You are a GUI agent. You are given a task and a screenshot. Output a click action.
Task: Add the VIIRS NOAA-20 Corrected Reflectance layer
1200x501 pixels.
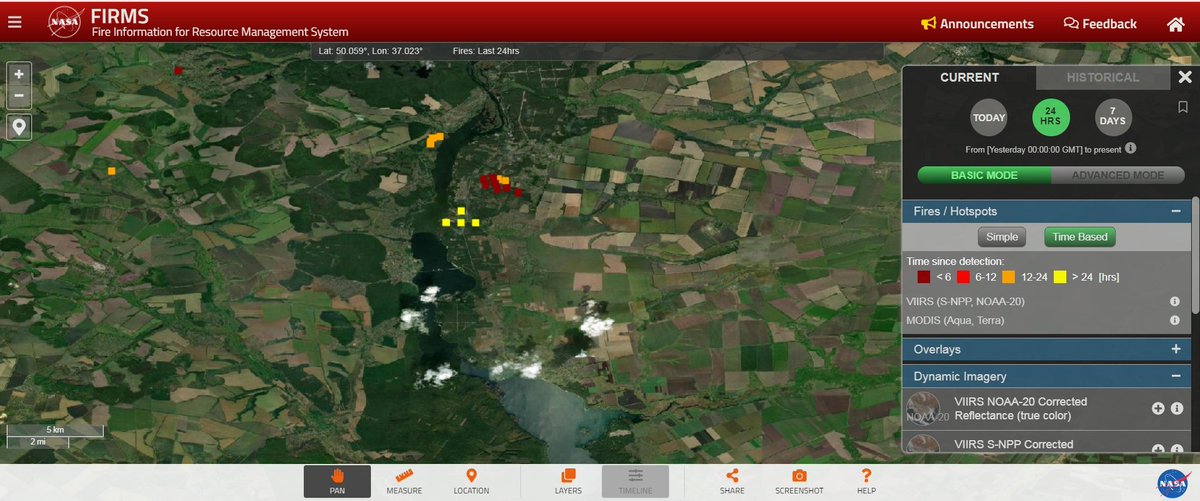point(1158,408)
